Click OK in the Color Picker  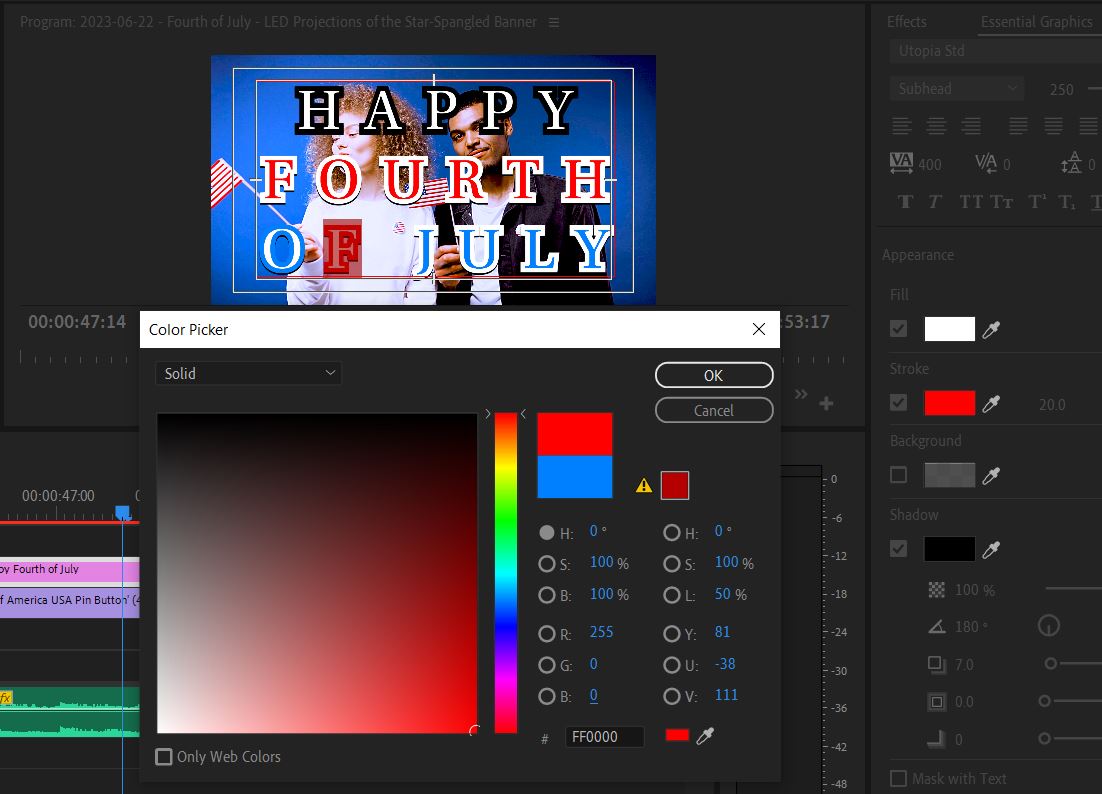[x=714, y=375]
